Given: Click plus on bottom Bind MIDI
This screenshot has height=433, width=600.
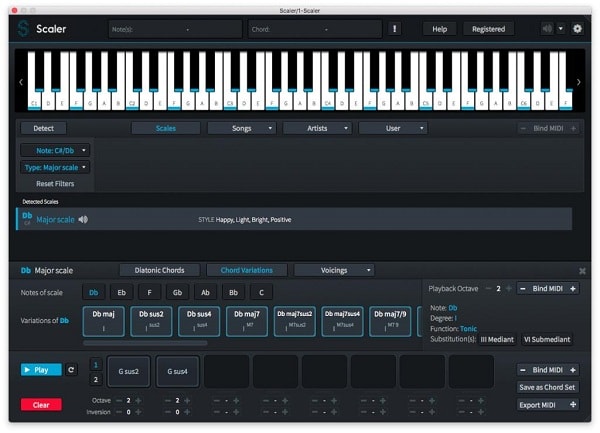Looking at the screenshot, I should [573, 370].
